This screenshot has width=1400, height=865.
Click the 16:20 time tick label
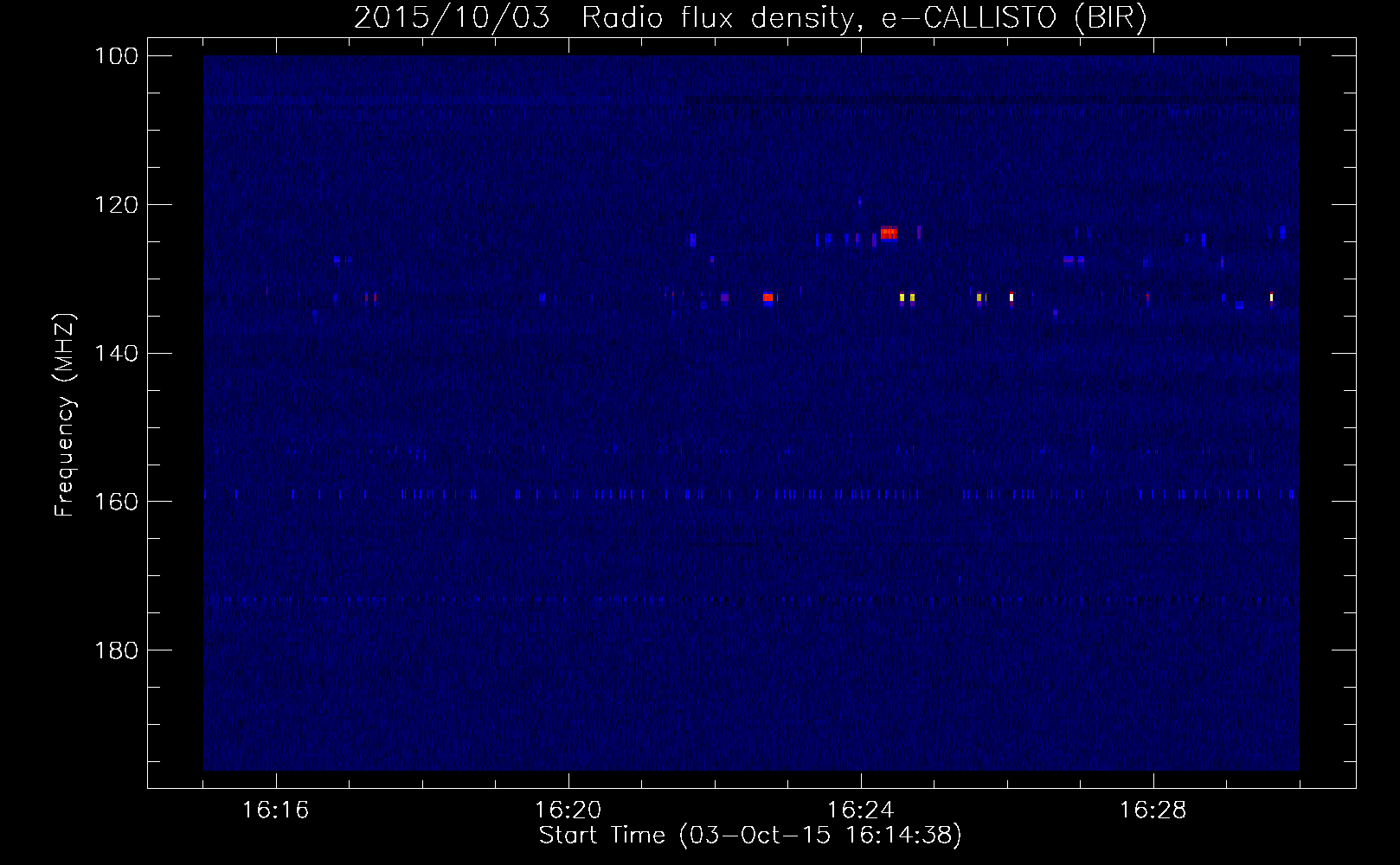coord(568,811)
